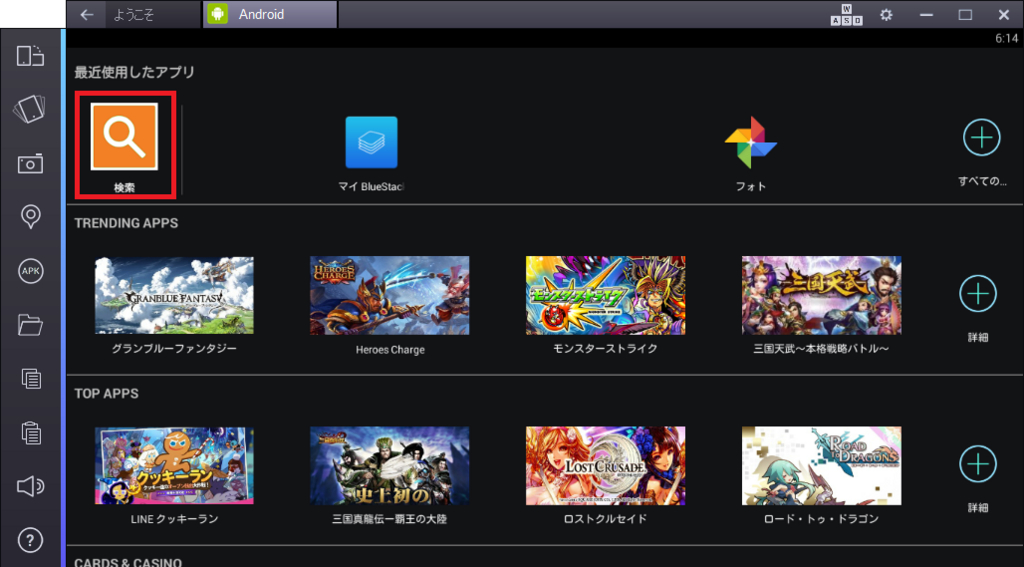Open the モンスターストライク game thumbnail

pyautogui.click(x=605, y=295)
